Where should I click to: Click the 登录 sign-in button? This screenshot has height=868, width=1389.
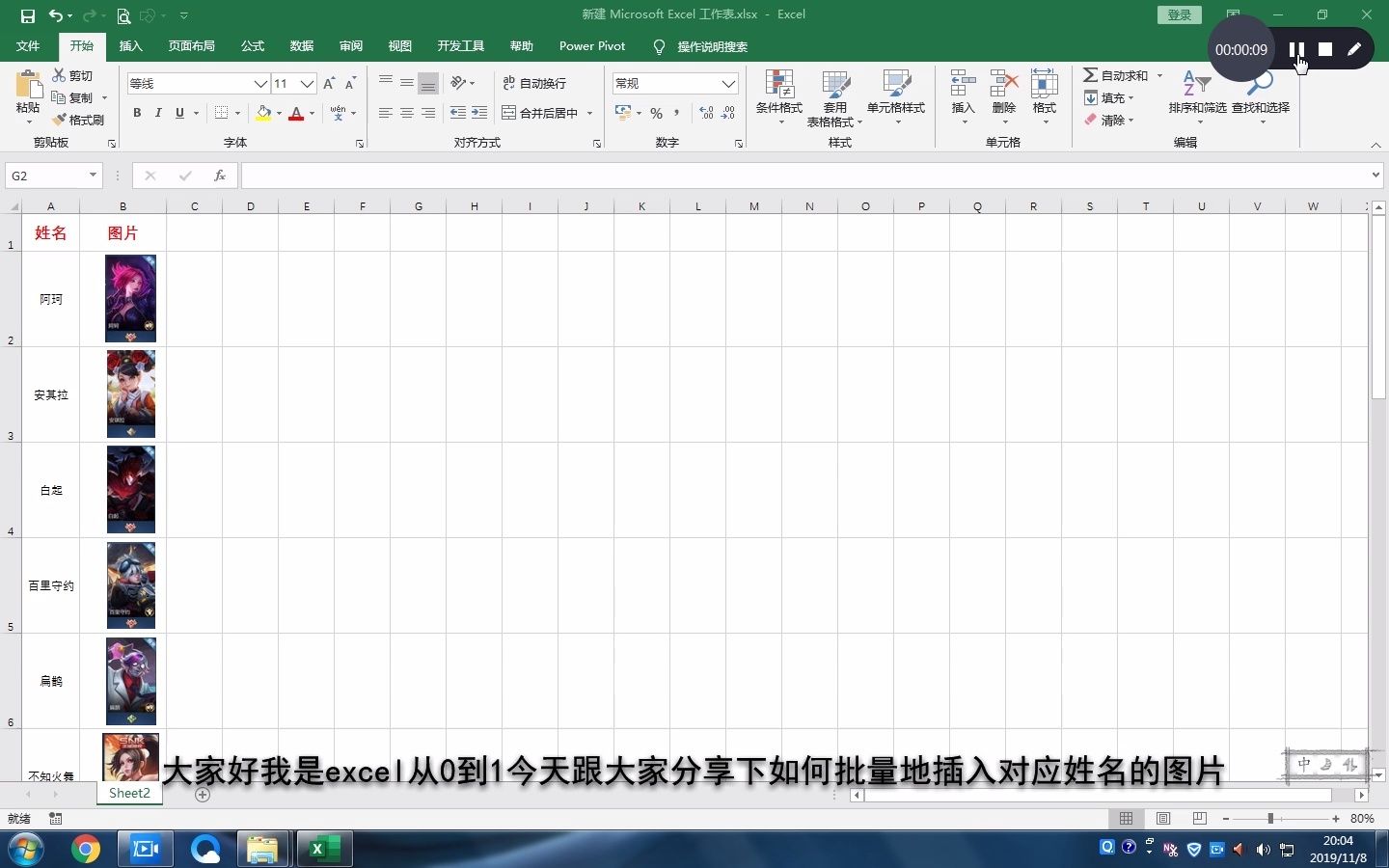1180,14
